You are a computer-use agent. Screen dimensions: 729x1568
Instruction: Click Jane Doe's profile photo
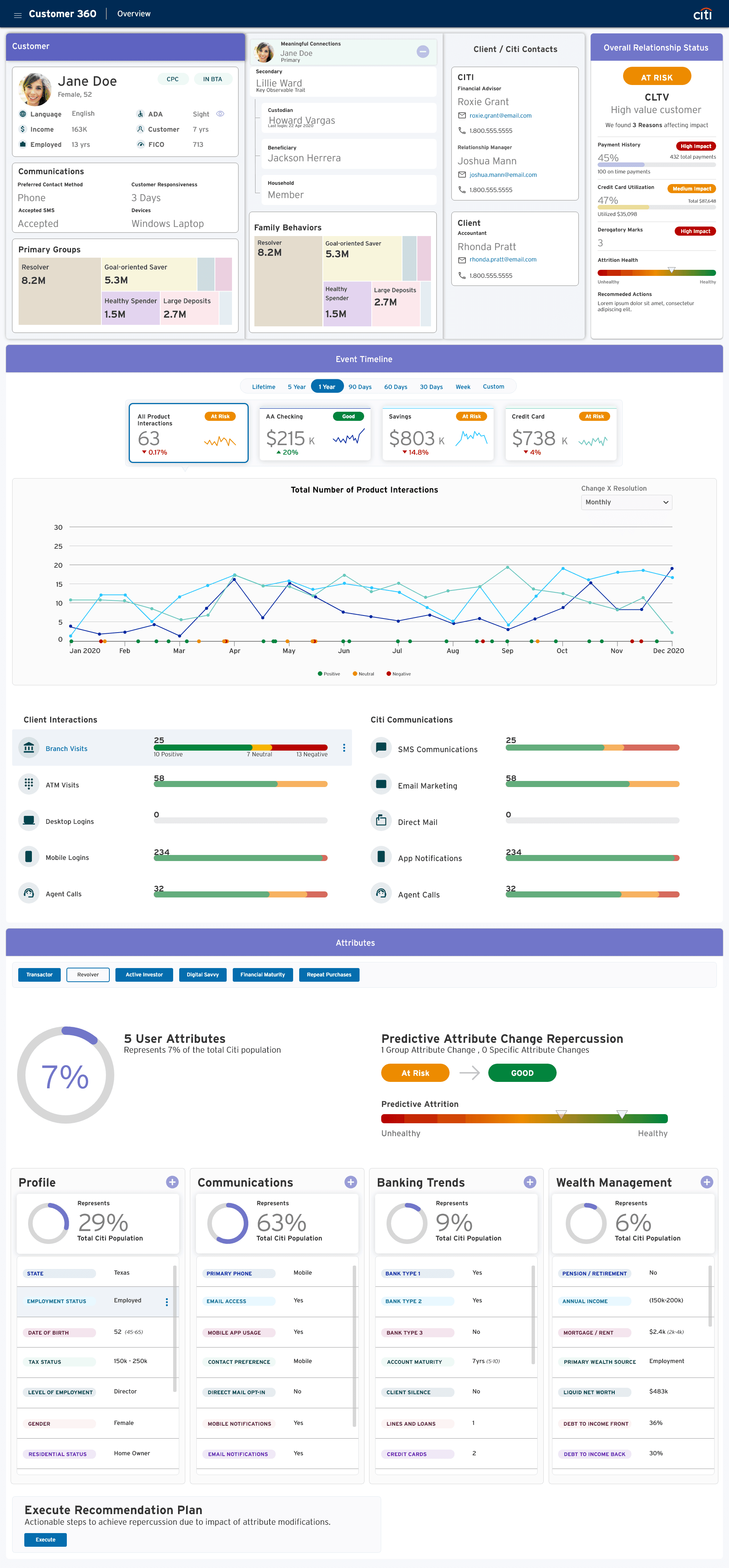pos(35,89)
